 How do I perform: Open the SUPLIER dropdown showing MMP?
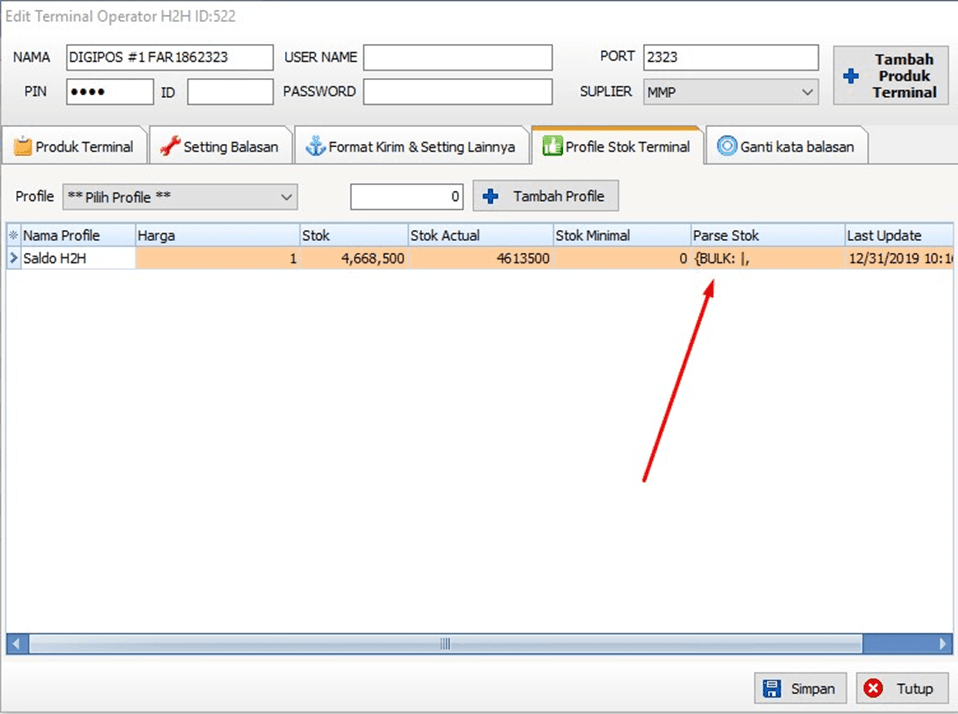click(x=730, y=92)
